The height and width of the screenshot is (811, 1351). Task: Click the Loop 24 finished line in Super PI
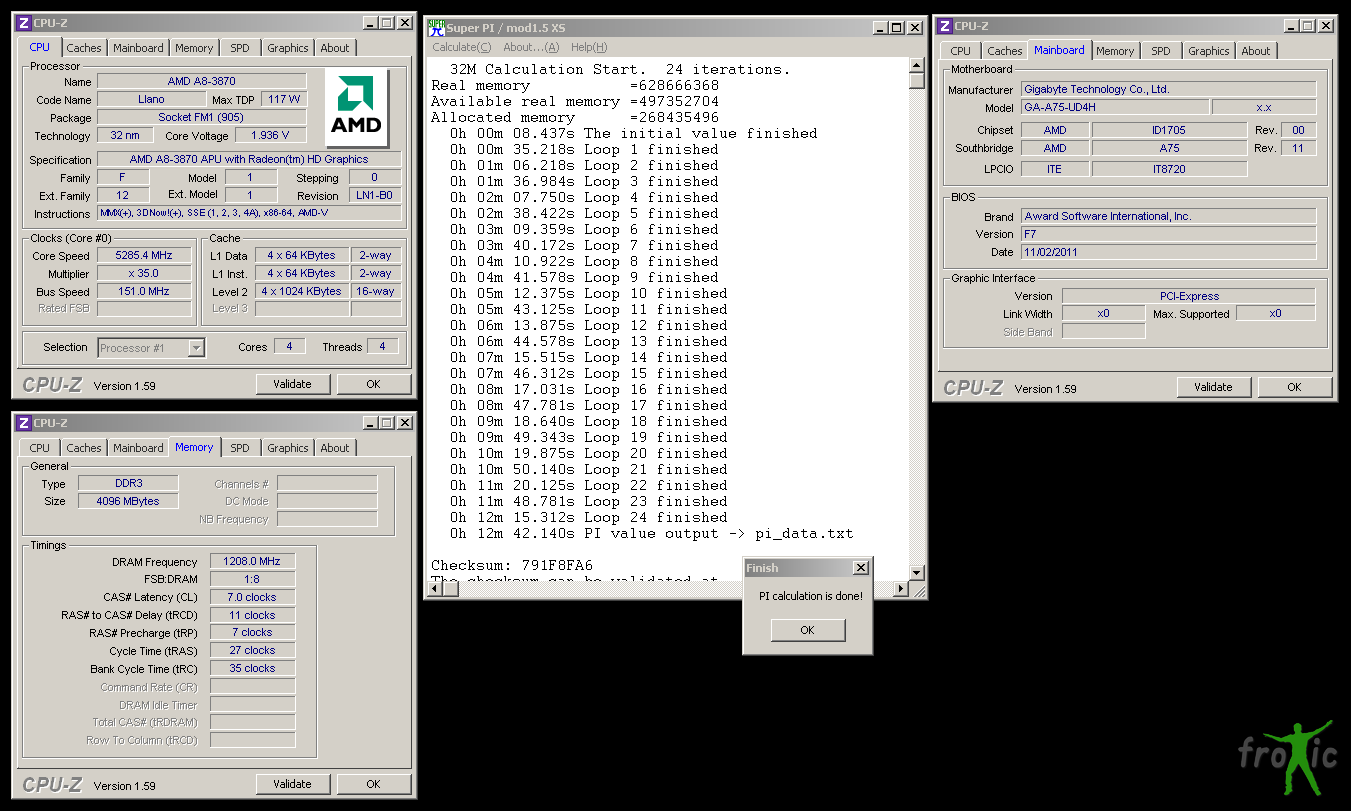point(589,518)
